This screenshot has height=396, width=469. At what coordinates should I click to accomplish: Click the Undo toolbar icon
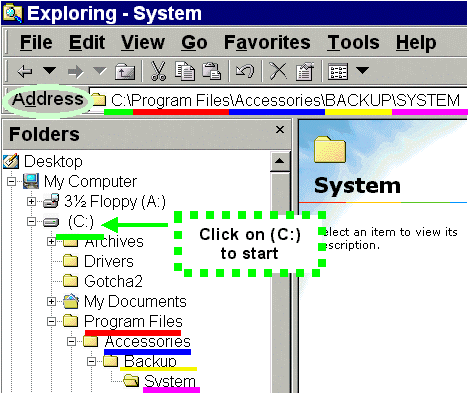[x=245, y=71]
